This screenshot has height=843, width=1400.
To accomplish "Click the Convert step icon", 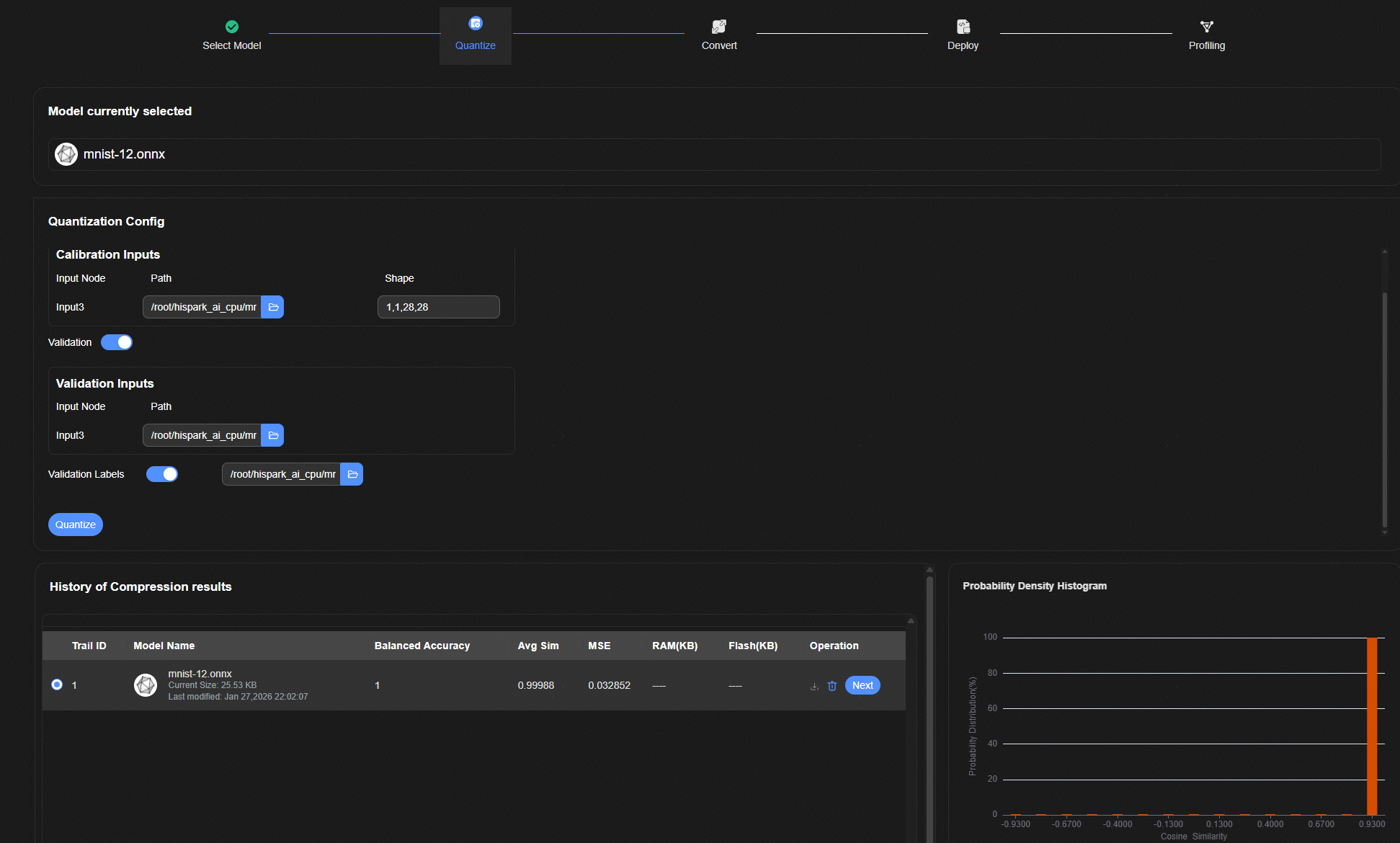I will click(718, 27).
